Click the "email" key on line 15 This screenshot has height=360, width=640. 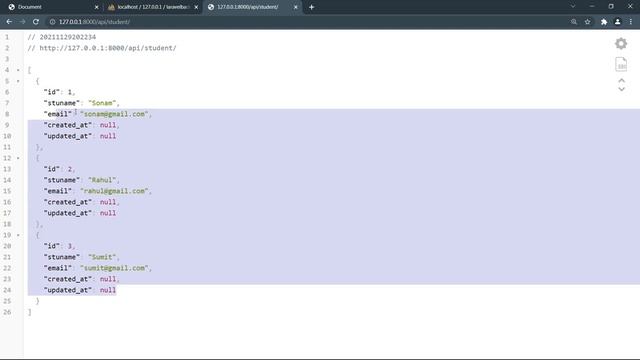58,191
